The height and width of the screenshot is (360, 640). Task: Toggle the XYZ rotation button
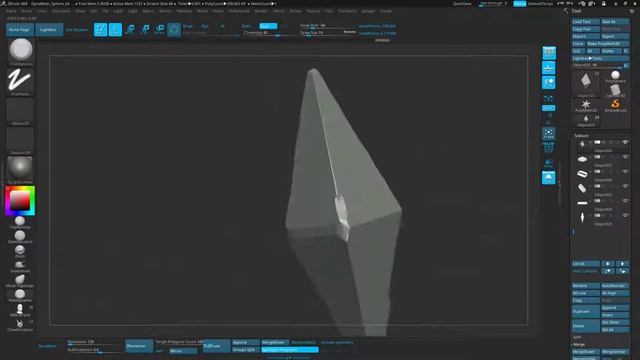549,108
